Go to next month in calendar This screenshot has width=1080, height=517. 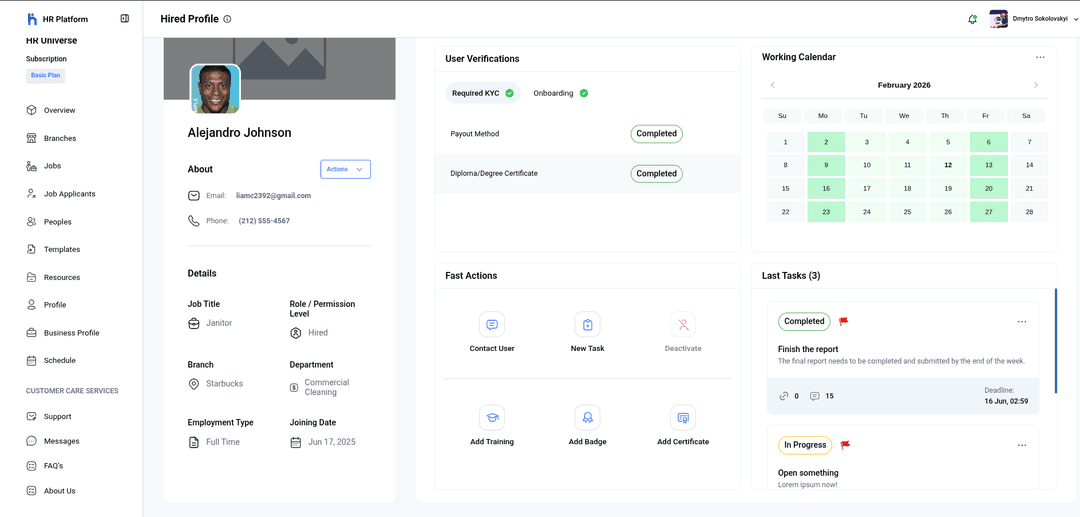(x=1035, y=85)
